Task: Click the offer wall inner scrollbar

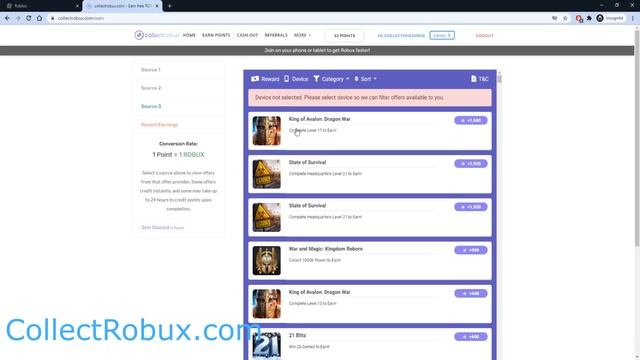Action: (x=499, y=78)
